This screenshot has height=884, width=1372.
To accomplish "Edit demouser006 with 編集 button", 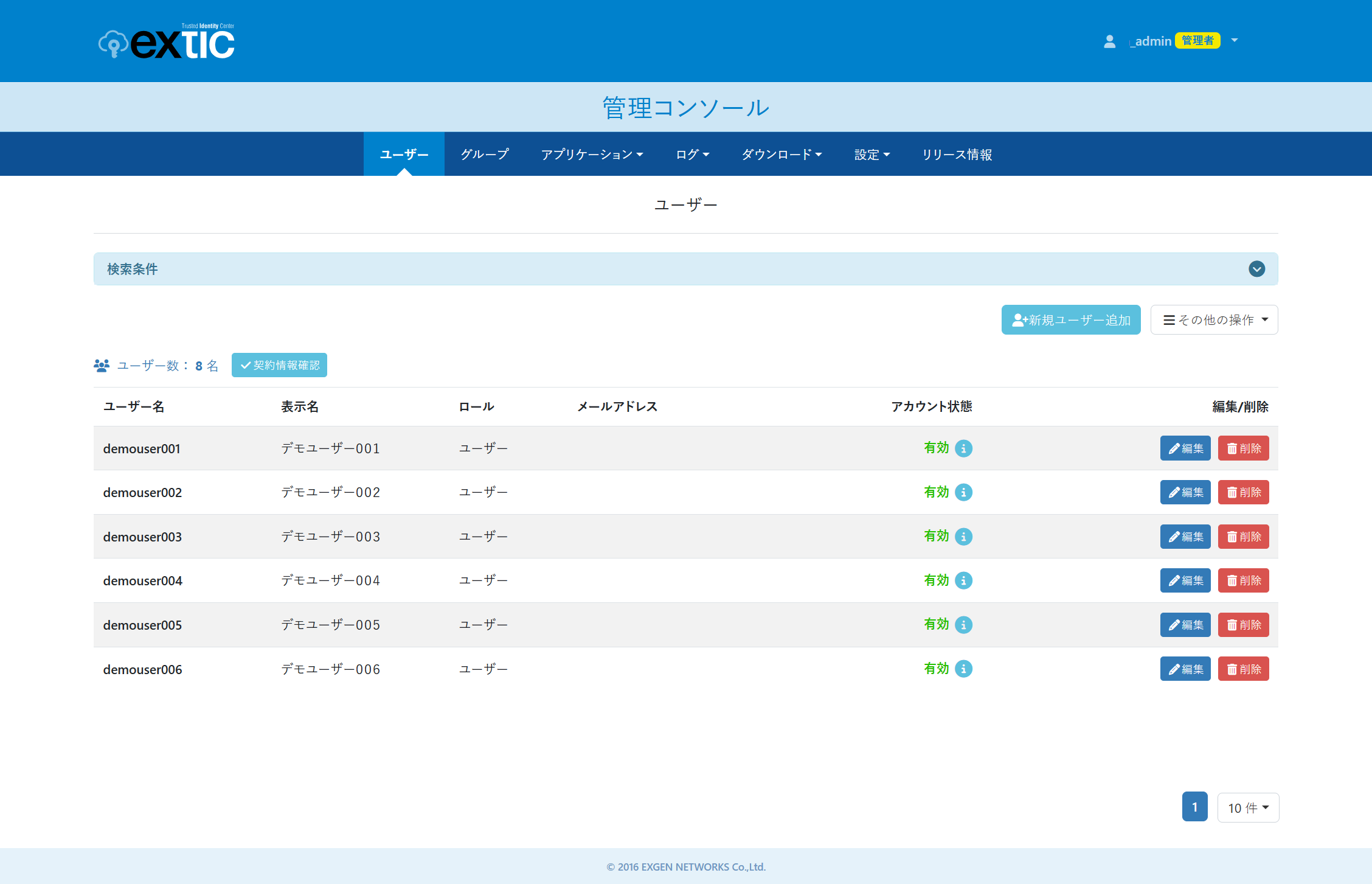I will 1185,669.
